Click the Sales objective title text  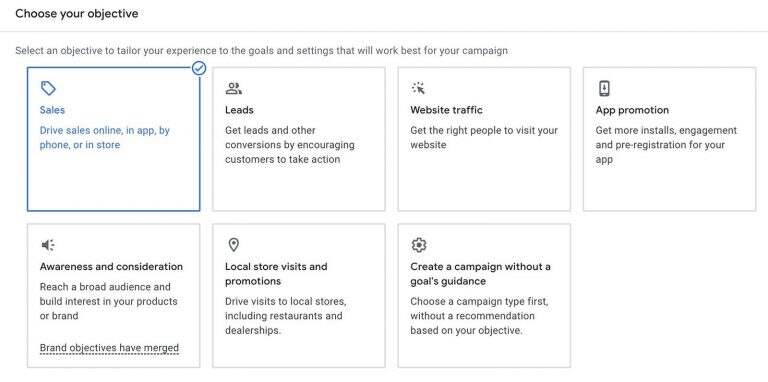pos(52,110)
